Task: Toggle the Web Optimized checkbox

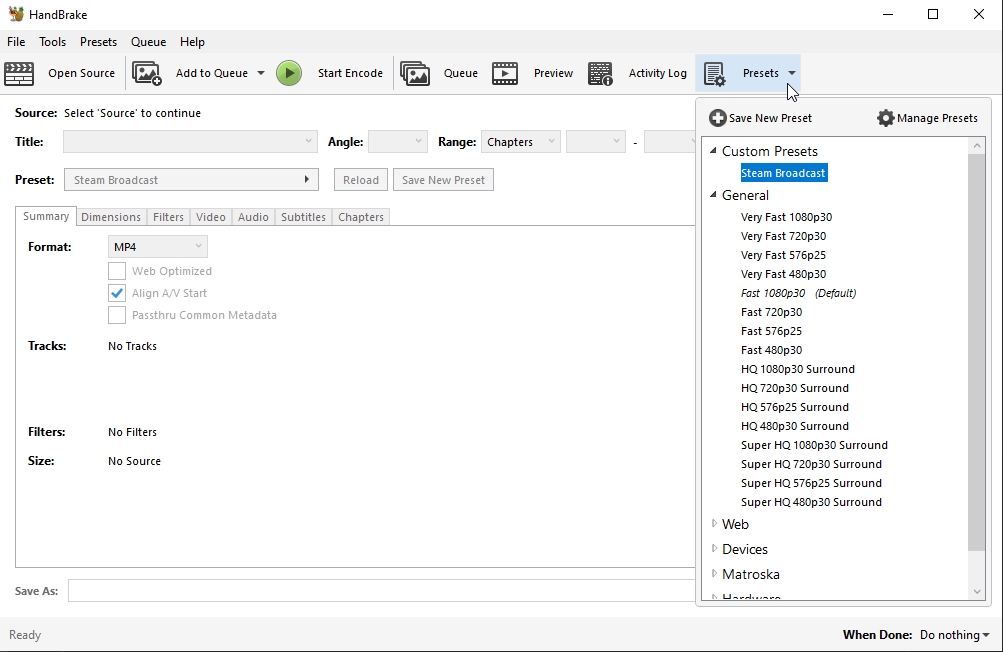Action: 116,271
